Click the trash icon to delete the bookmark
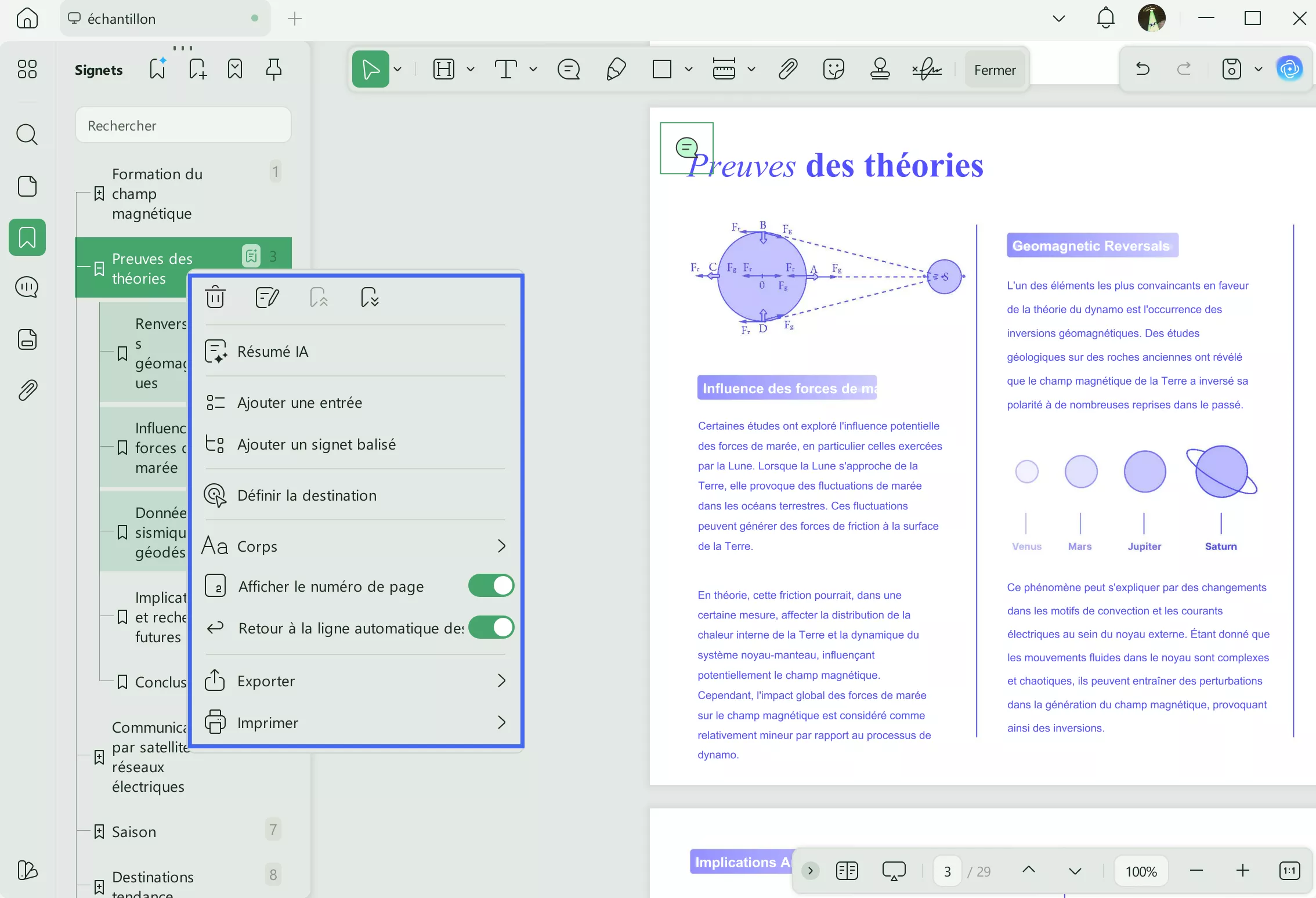Image resolution: width=1316 pixels, height=898 pixels. [215, 296]
